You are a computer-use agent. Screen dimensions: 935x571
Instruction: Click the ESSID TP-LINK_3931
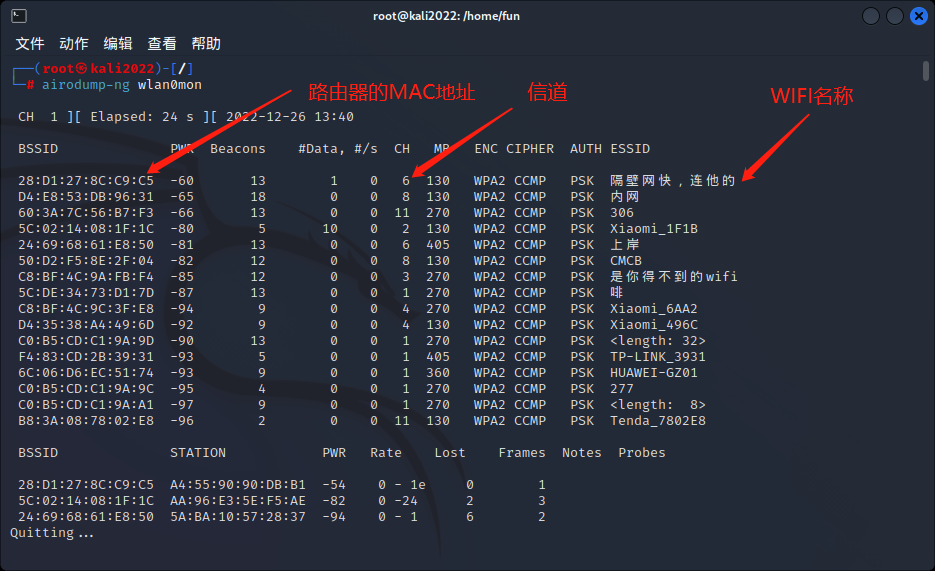(x=658, y=357)
